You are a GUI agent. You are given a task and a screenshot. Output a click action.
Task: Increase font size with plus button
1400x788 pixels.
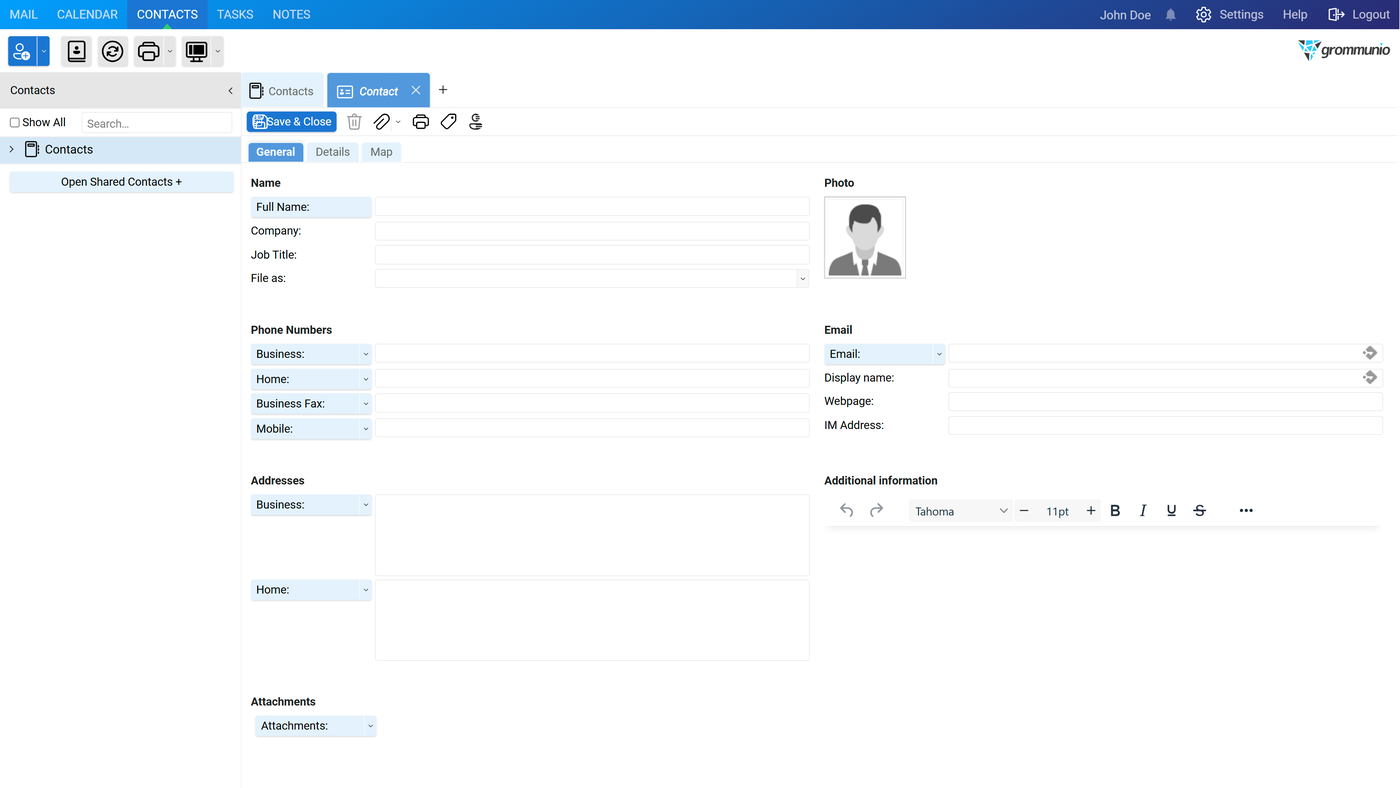coord(1091,511)
